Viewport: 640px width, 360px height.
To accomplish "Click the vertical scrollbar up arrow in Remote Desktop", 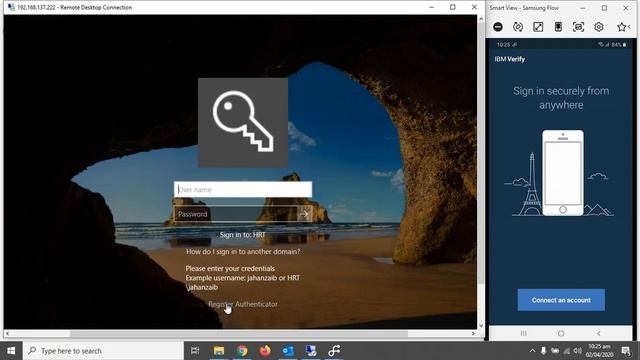I will (481, 19).
